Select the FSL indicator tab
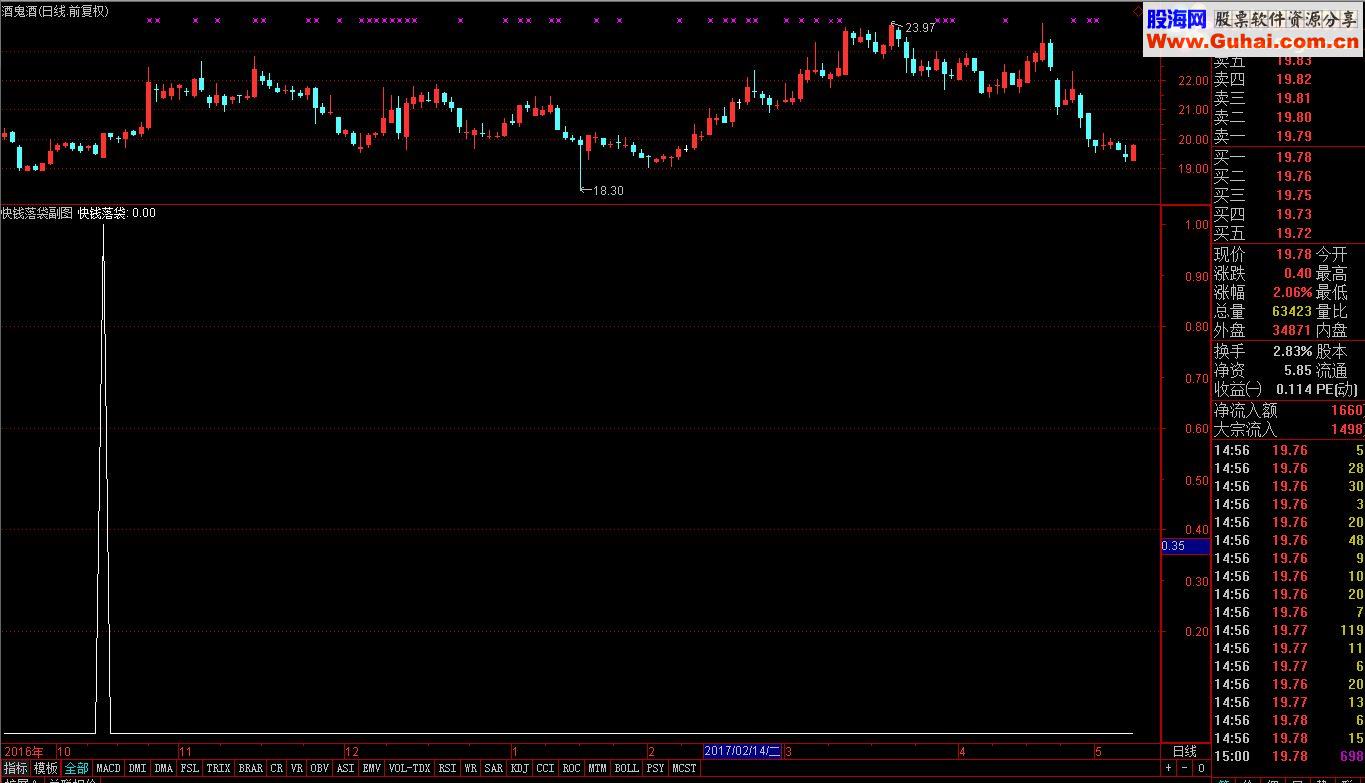This screenshot has width=1365, height=783. [x=190, y=768]
